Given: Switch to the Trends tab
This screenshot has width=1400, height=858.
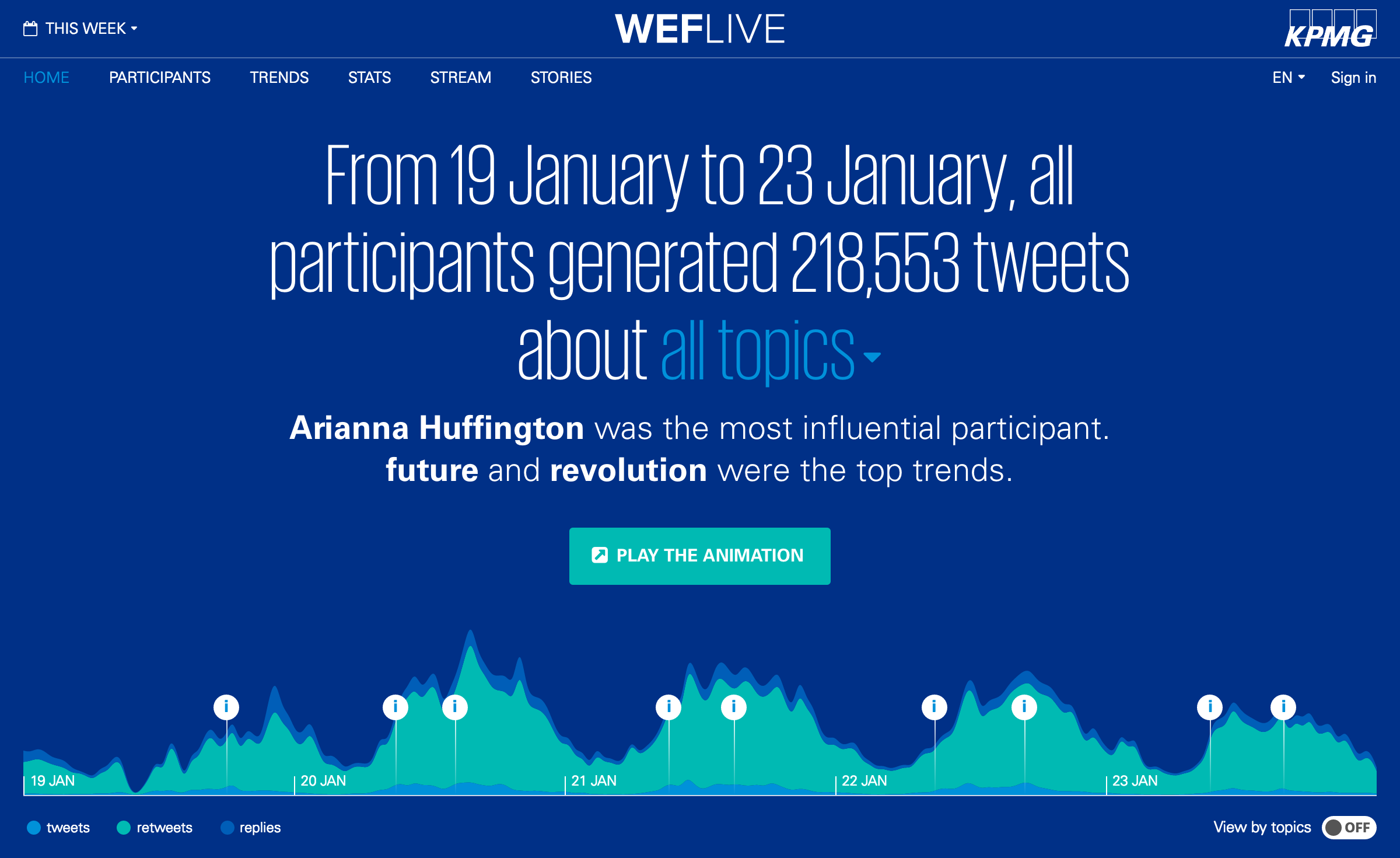Looking at the screenshot, I should tap(279, 78).
